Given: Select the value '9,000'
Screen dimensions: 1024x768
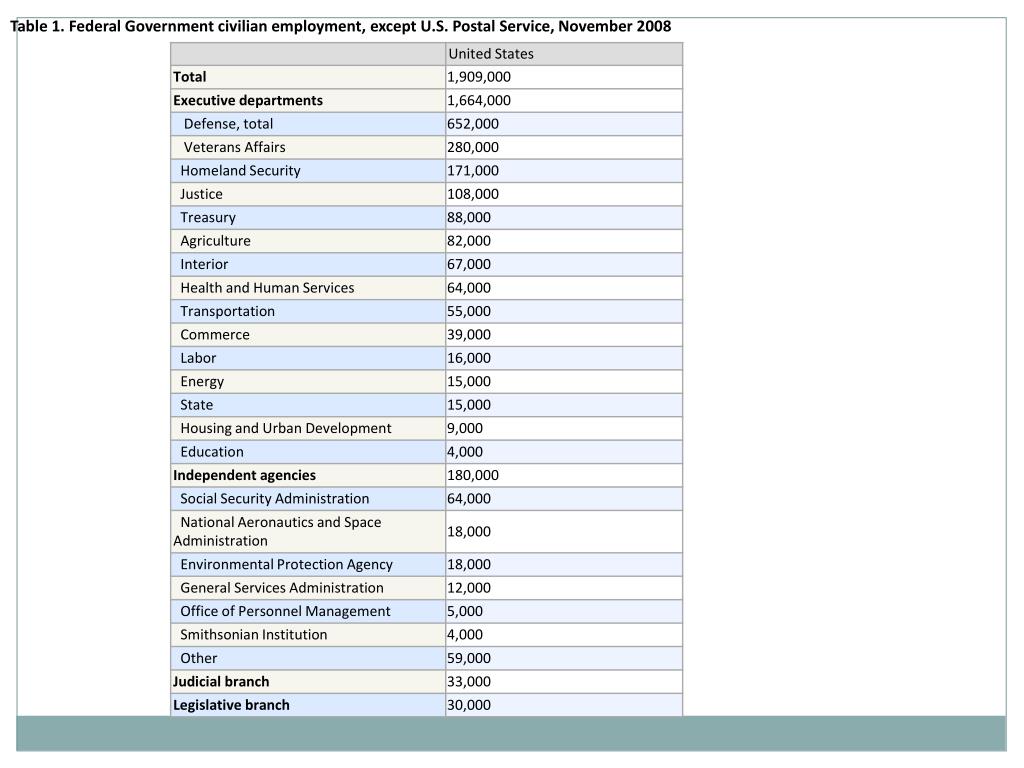Looking at the screenshot, I should (x=465, y=429).
